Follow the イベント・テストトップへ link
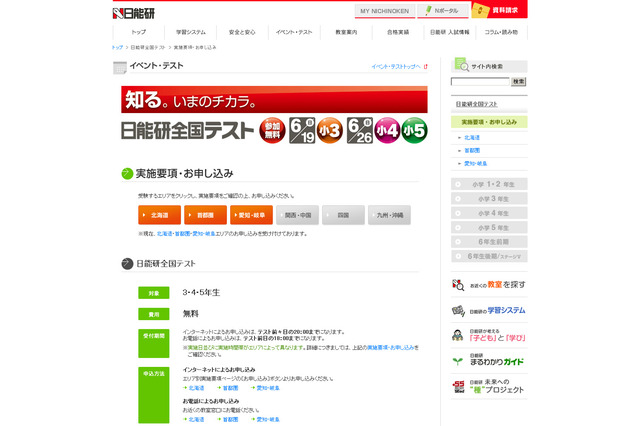The image size is (640, 426). [396, 67]
